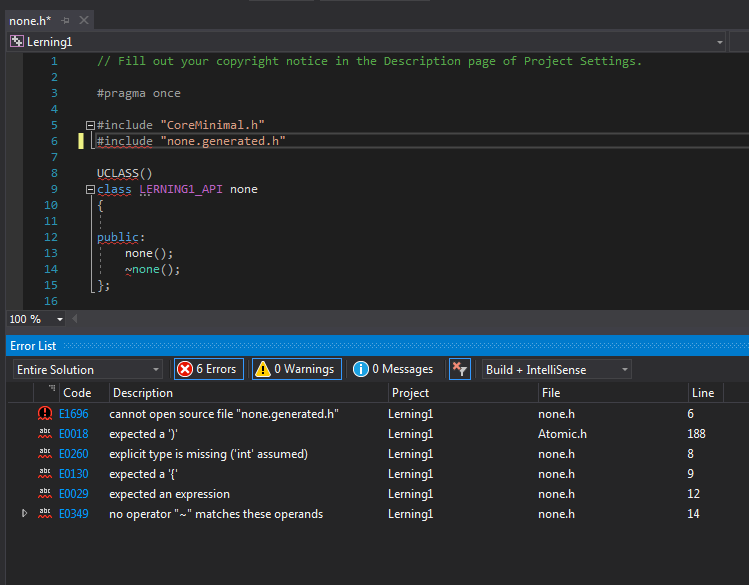
Task: Close the none.h editor tab
Action: pyautogui.click(x=83, y=21)
